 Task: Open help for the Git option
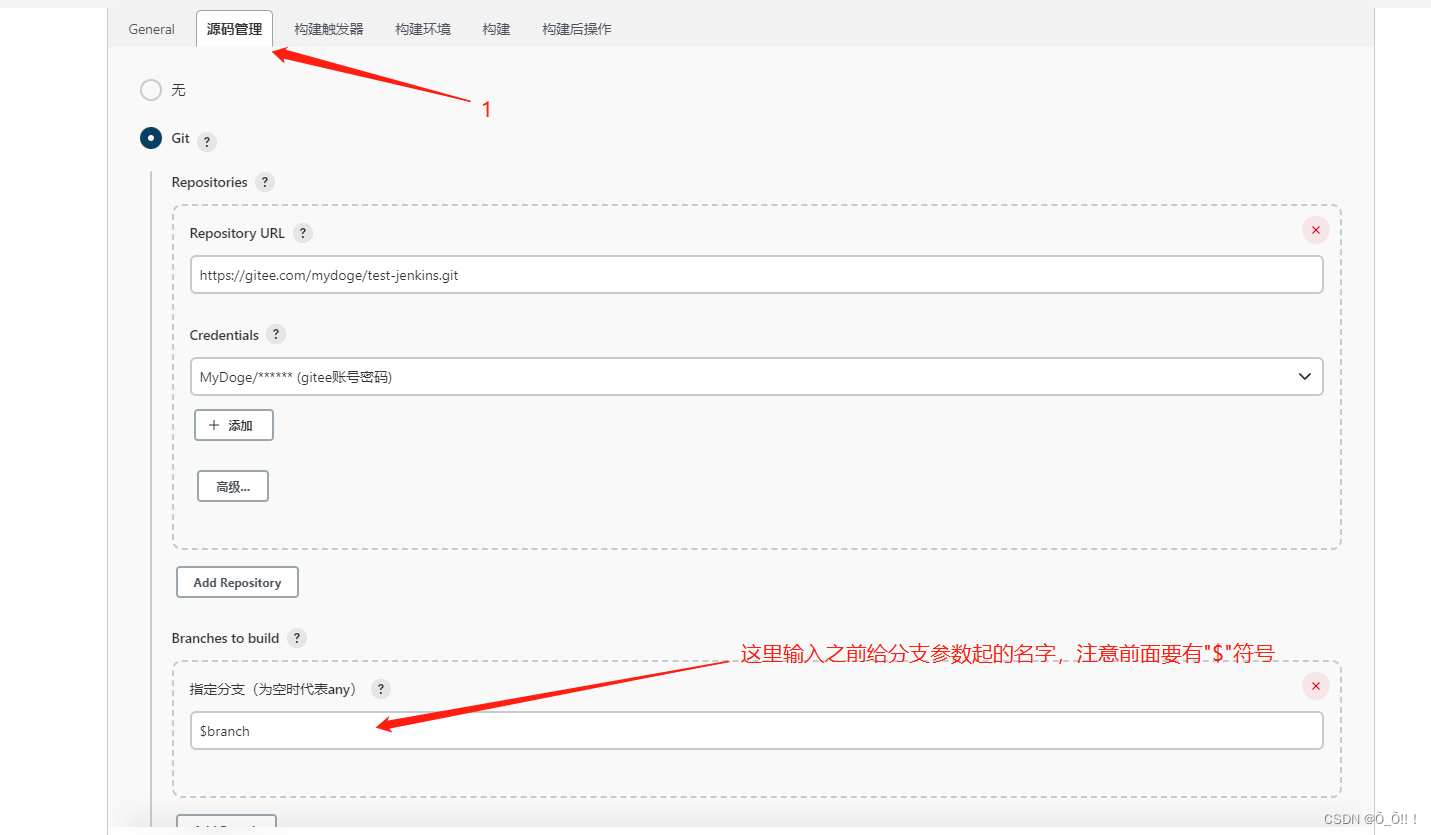[207, 142]
